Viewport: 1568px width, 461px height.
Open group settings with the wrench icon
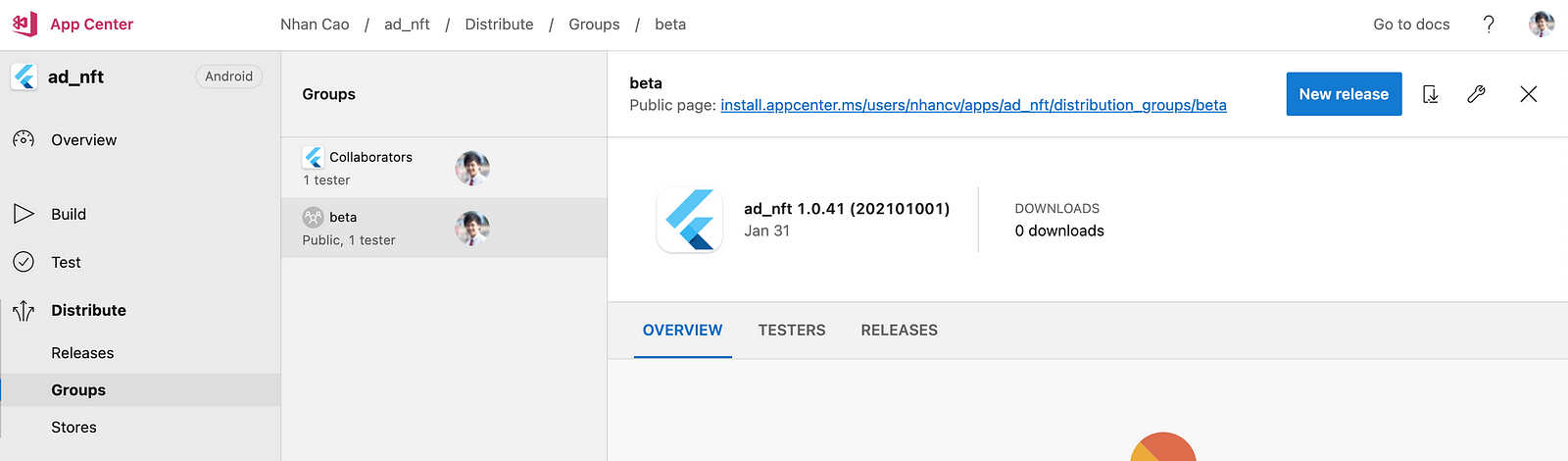coord(1477,94)
